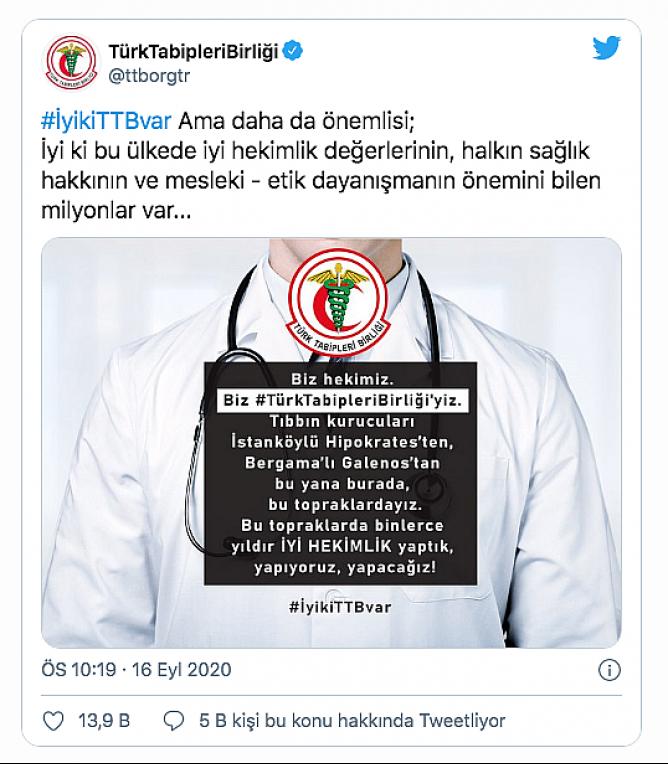Click the black text box in image
The height and width of the screenshot is (764, 668).
tap(340, 473)
